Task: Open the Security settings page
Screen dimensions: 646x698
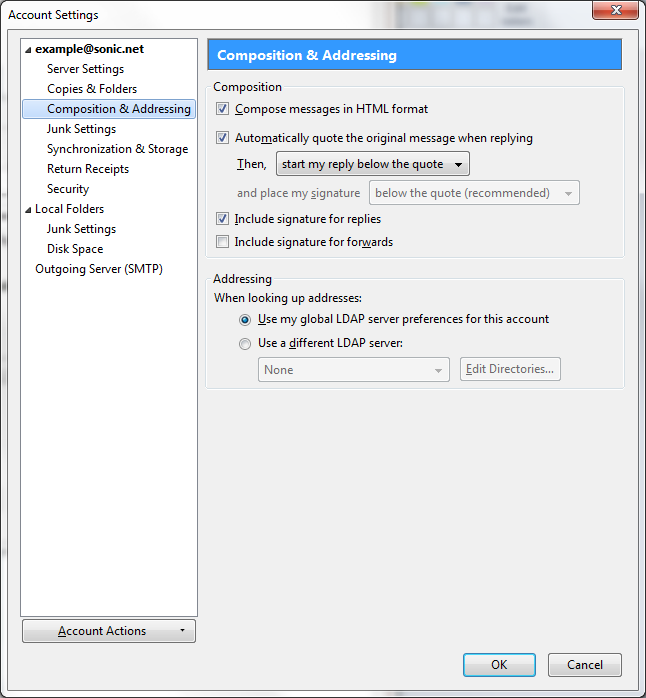Action: click(68, 189)
